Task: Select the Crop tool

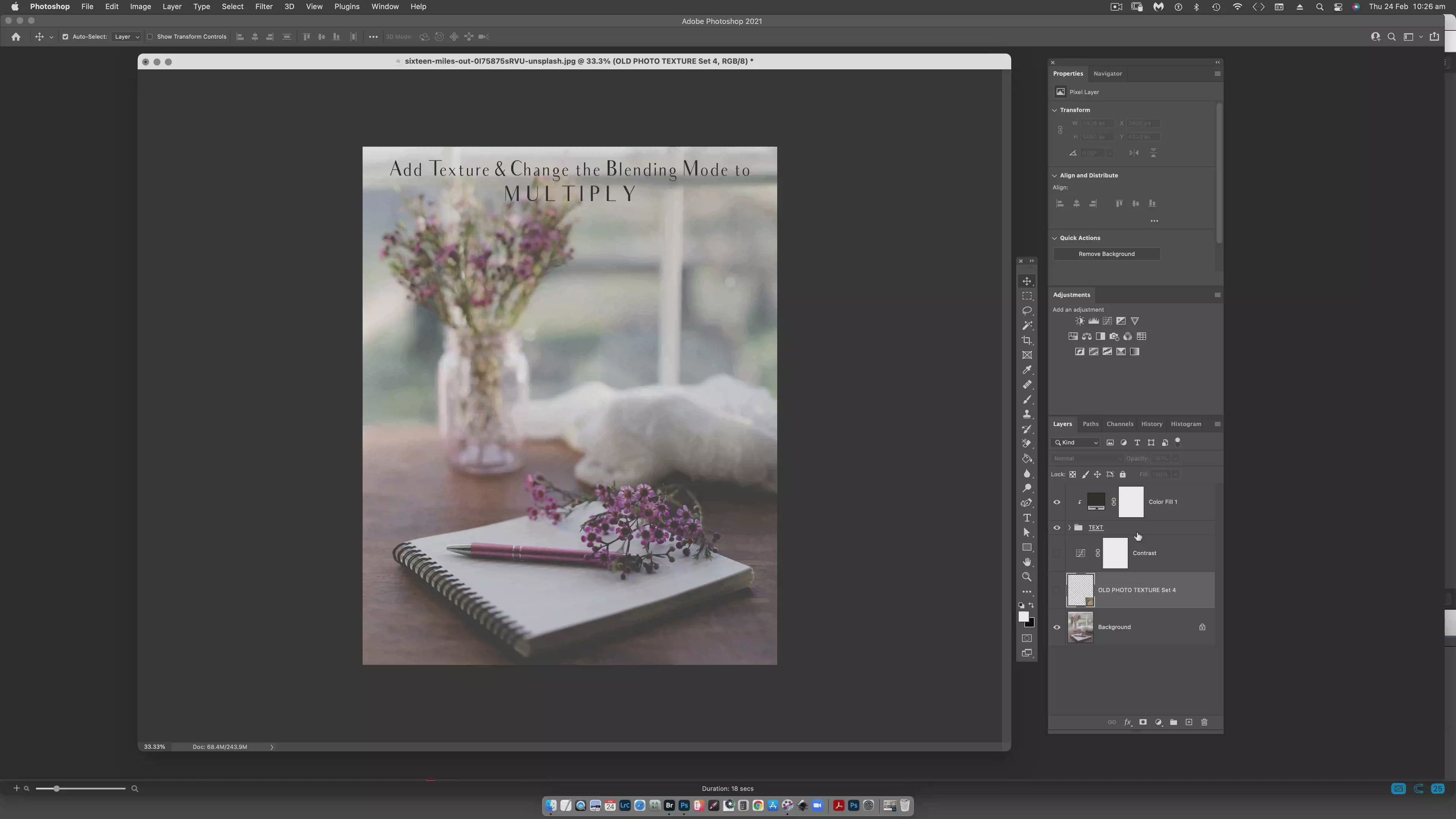Action: (x=1027, y=340)
